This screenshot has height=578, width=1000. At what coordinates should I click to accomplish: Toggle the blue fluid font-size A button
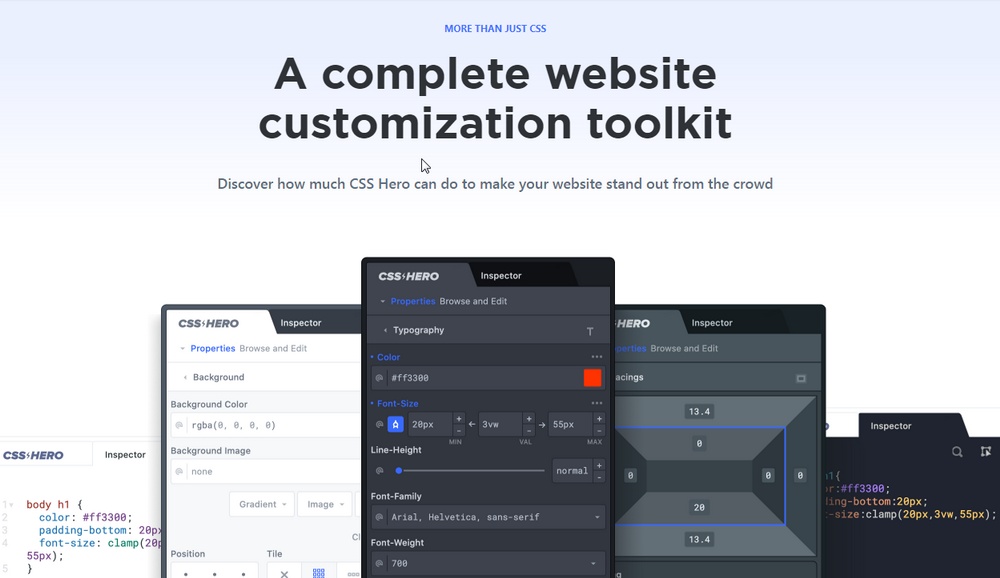pyautogui.click(x=395, y=424)
